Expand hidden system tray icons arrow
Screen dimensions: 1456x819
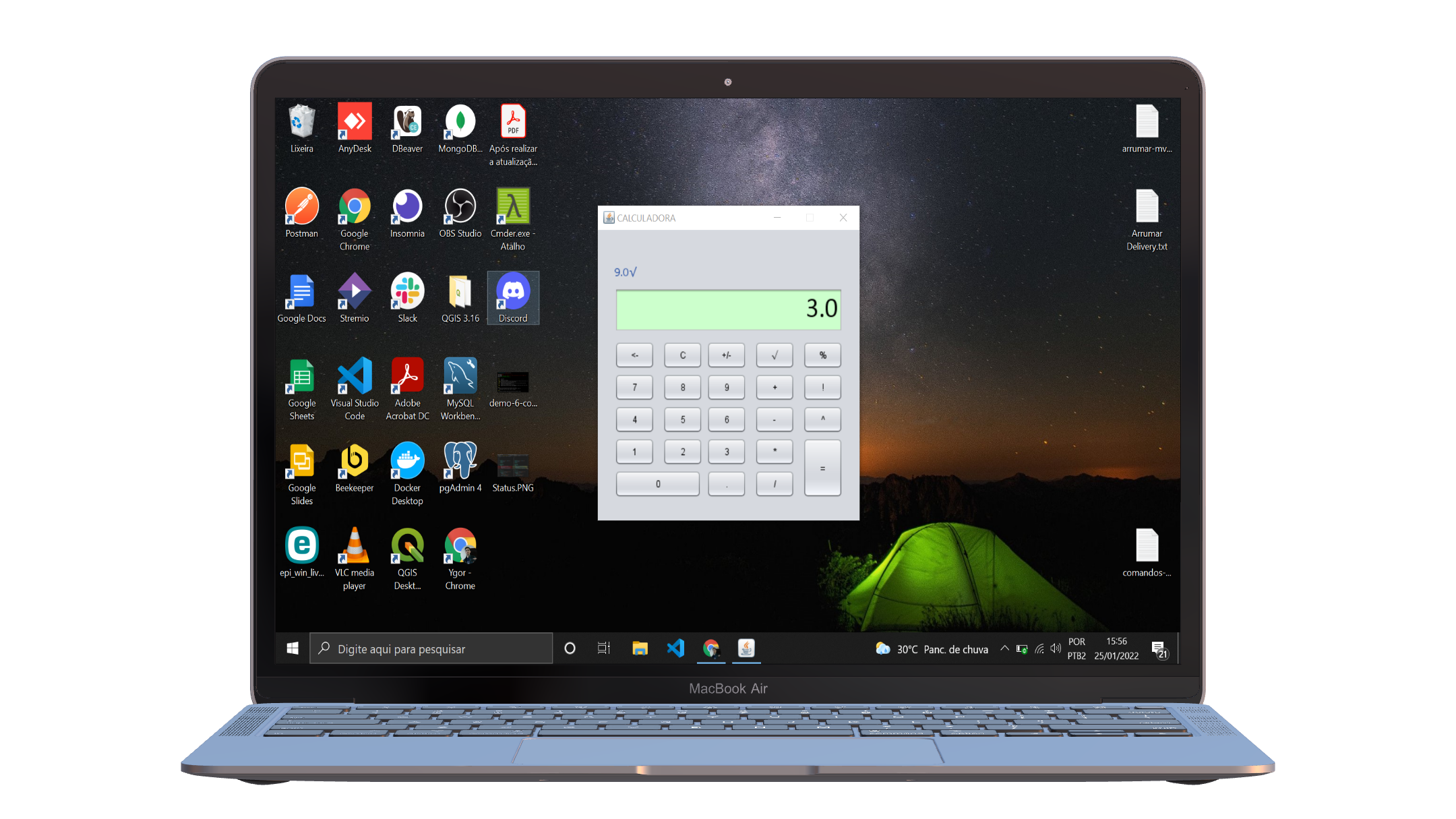[1004, 648]
